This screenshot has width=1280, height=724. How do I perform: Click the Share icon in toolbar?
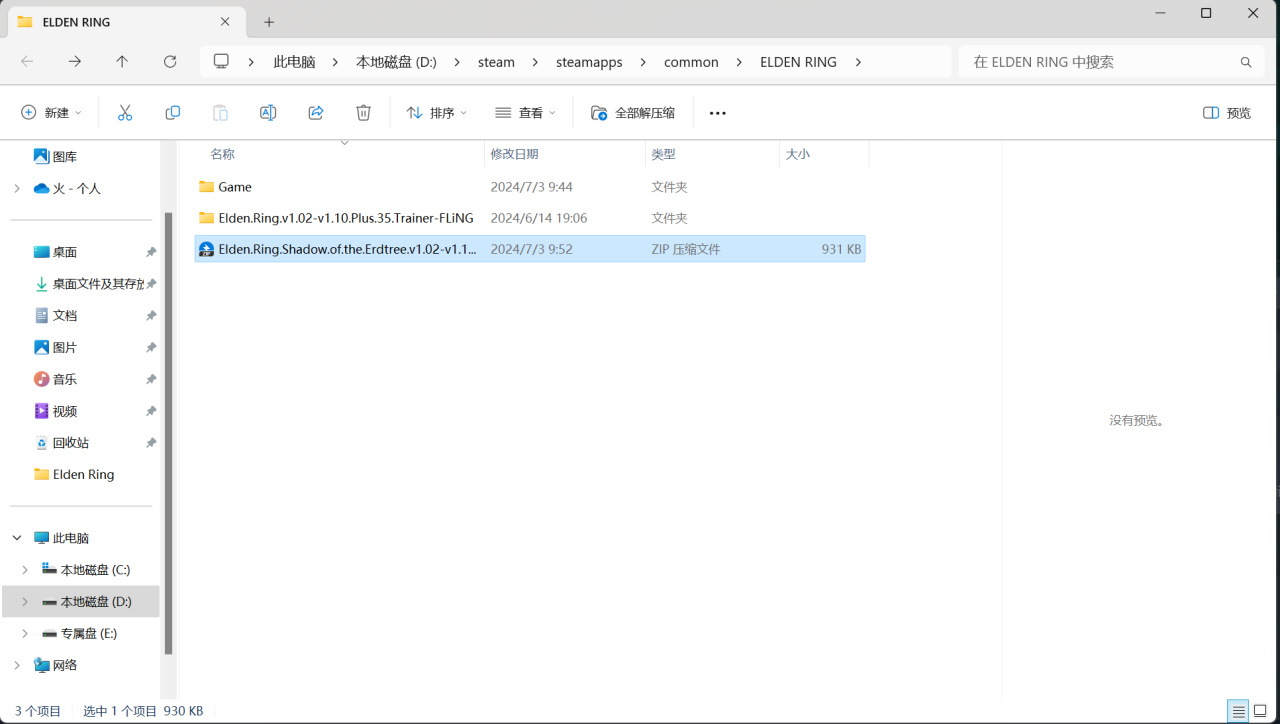[316, 113]
